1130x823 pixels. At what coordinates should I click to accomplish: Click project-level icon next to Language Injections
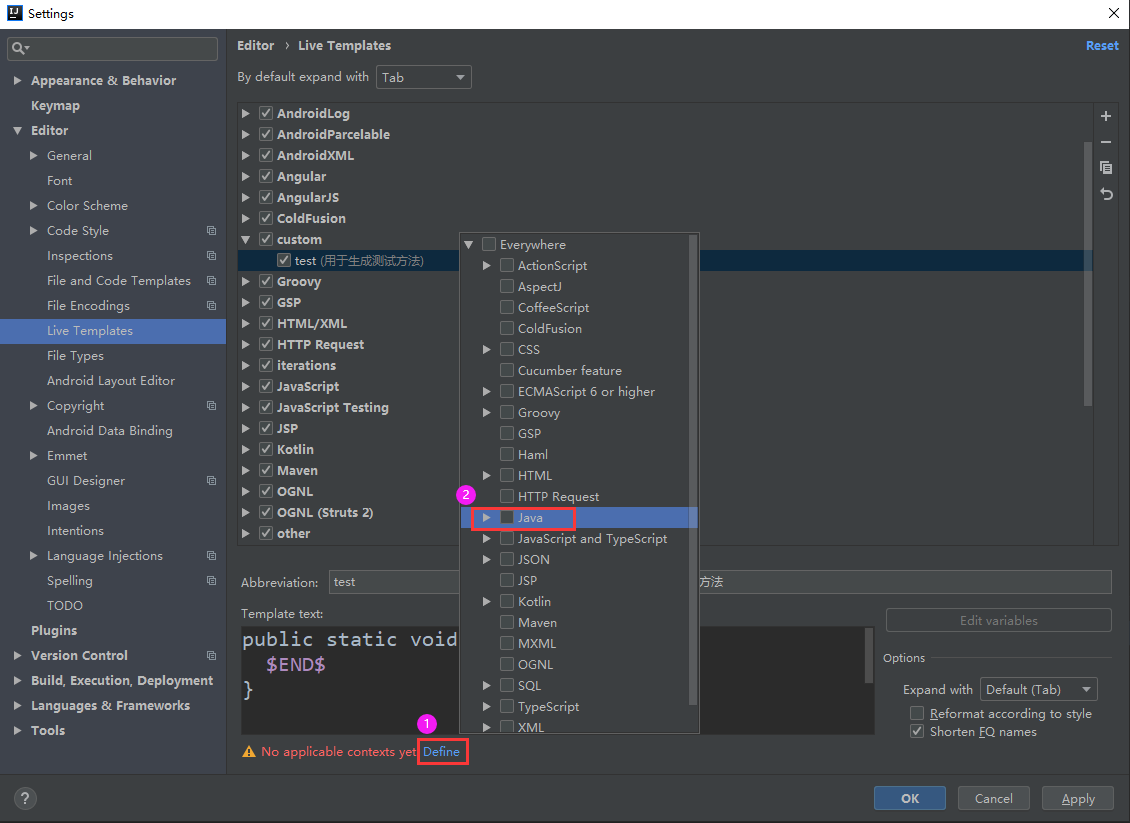click(211, 556)
